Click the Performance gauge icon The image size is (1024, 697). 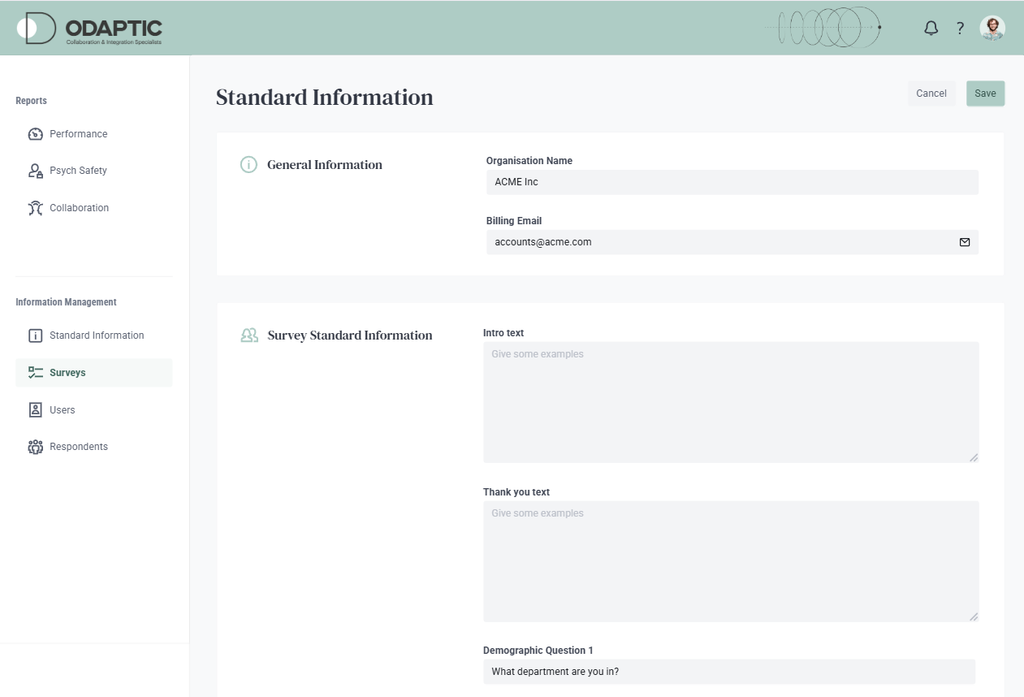click(35, 134)
